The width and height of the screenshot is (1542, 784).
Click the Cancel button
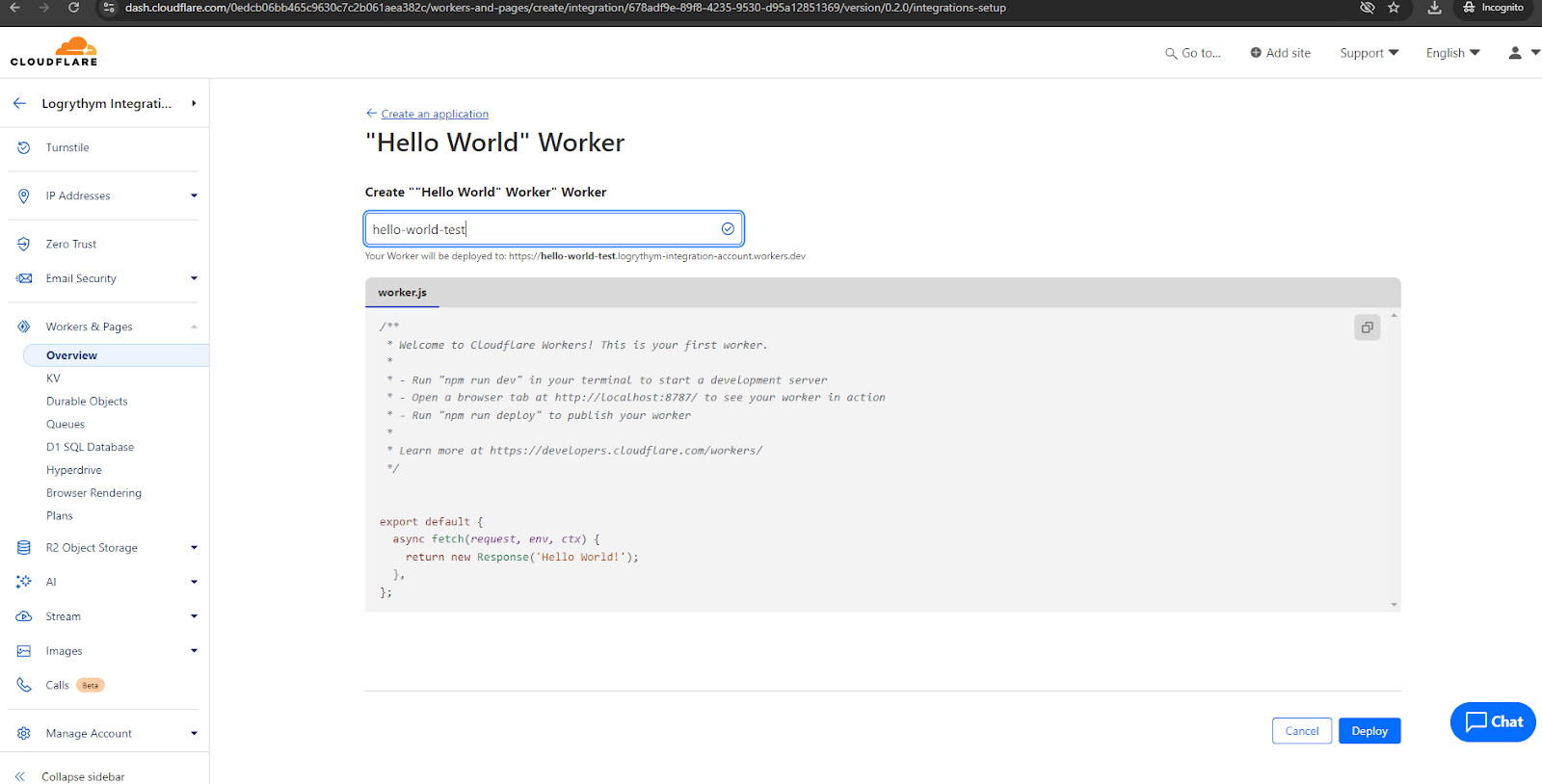(1301, 731)
